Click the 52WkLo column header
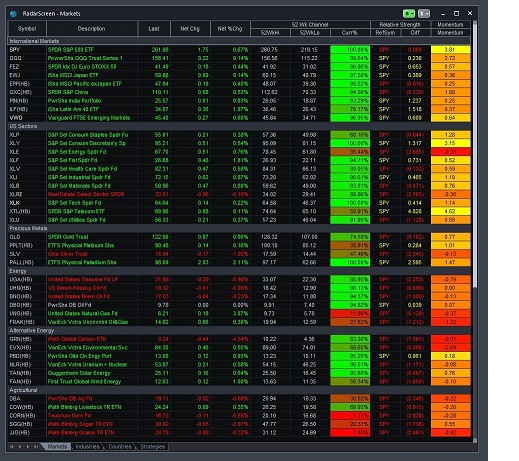 point(310,33)
